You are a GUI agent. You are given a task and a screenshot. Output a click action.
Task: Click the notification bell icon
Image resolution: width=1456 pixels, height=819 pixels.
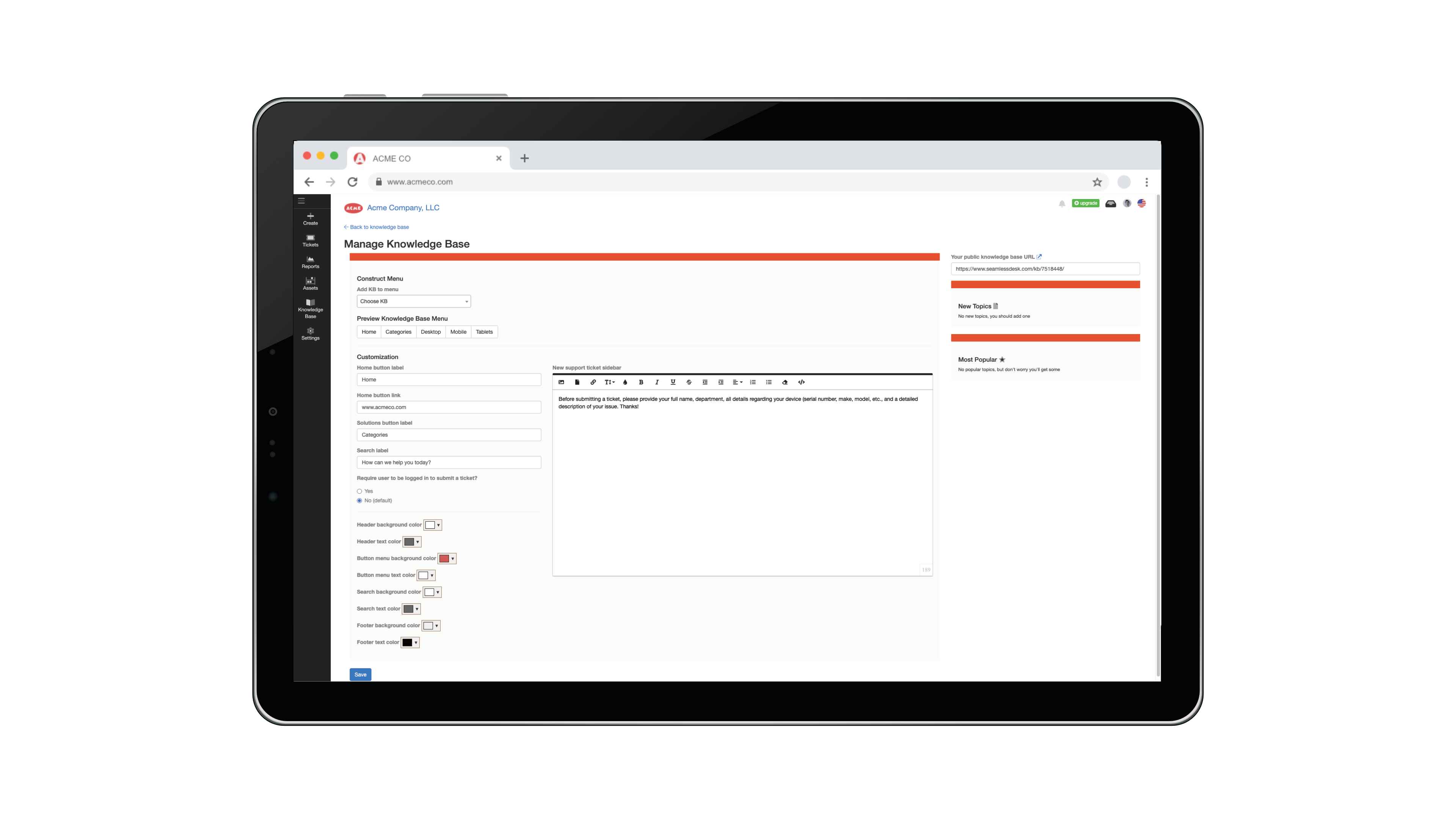point(1062,204)
